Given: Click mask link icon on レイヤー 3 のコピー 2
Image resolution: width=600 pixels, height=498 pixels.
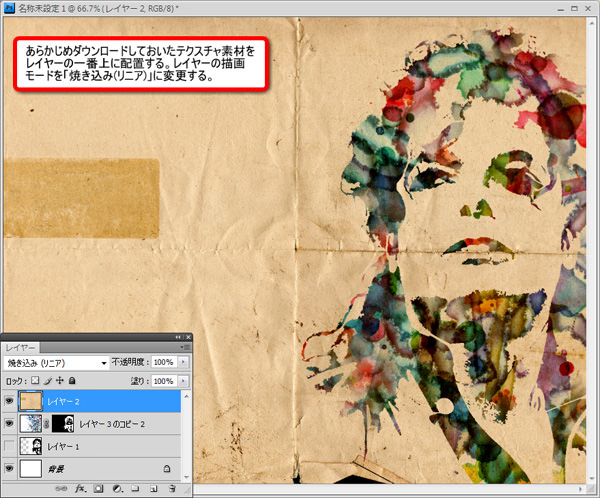Looking at the screenshot, I should tap(47, 424).
